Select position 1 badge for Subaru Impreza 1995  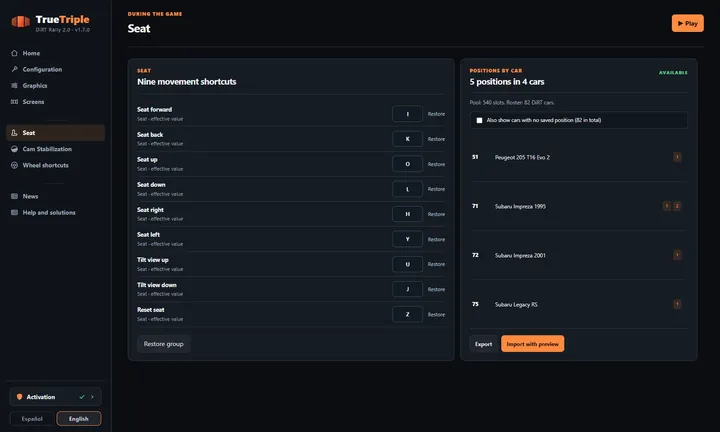click(x=667, y=206)
